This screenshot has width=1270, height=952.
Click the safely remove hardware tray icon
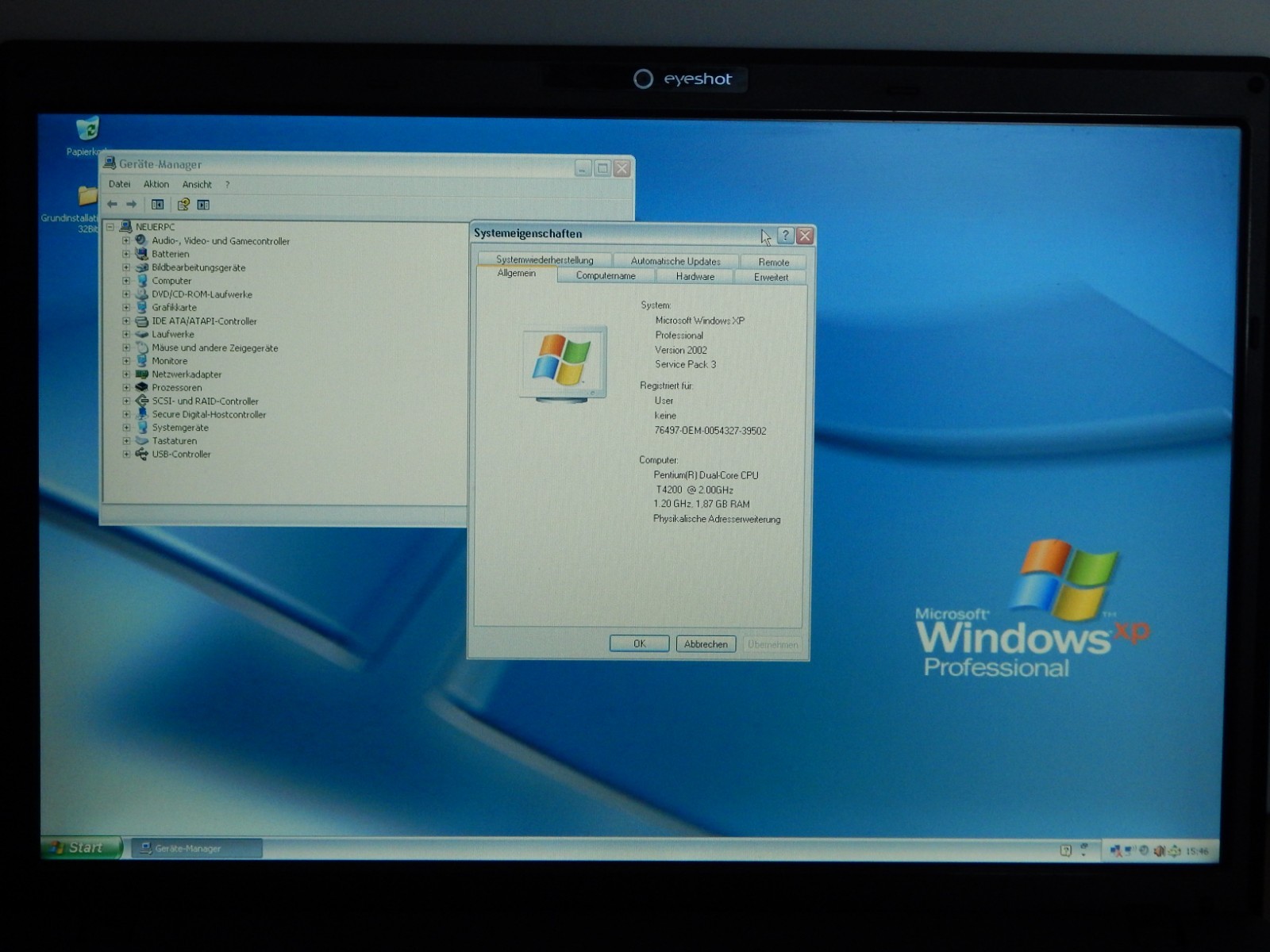1175,850
